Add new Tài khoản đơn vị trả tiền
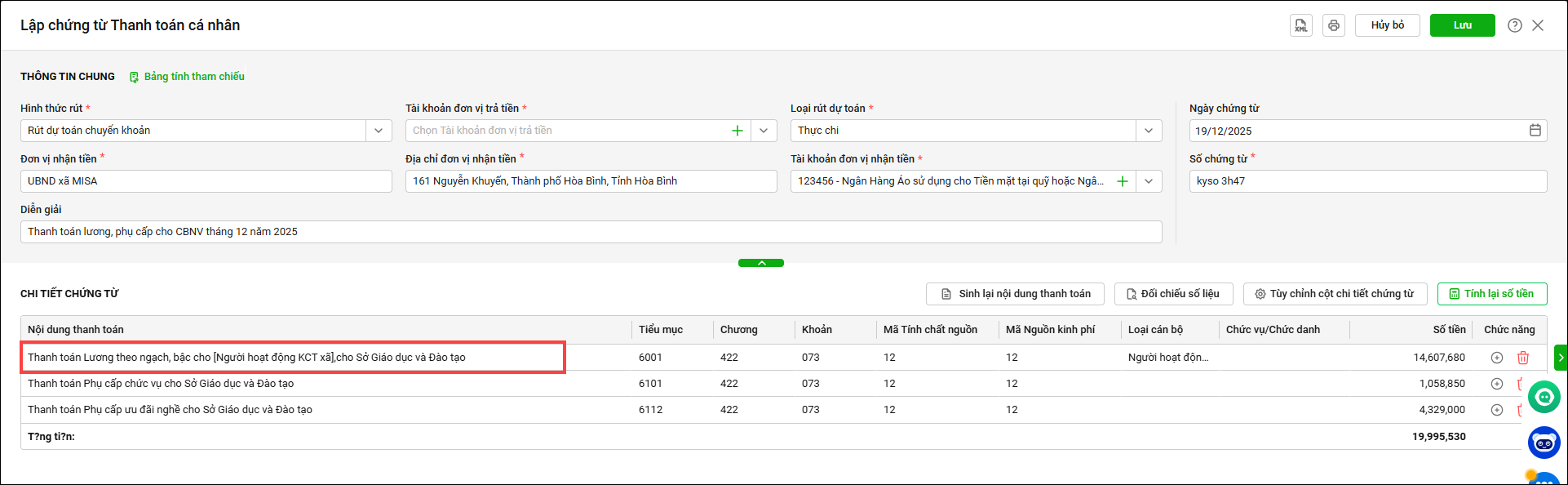The width and height of the screenshot is (1568, 485). (x=737, y=131)
